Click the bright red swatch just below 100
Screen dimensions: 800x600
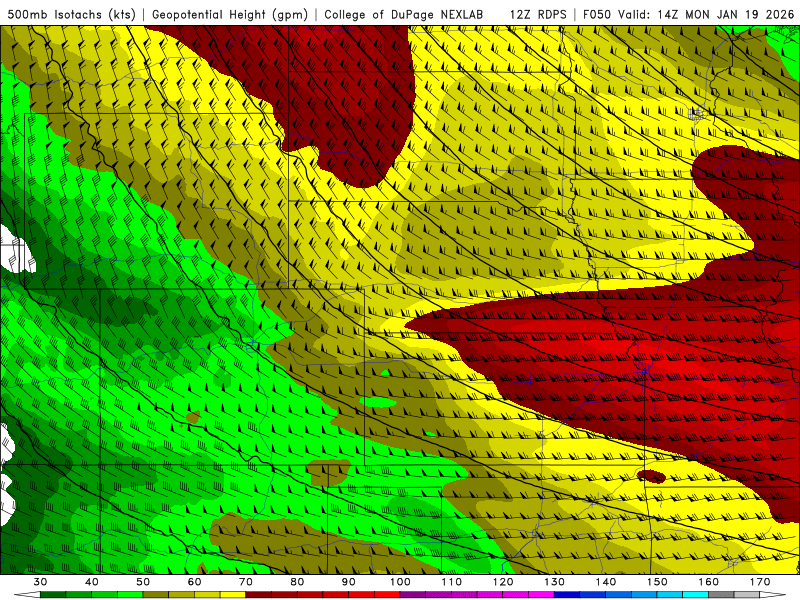(x=387, y=594)
